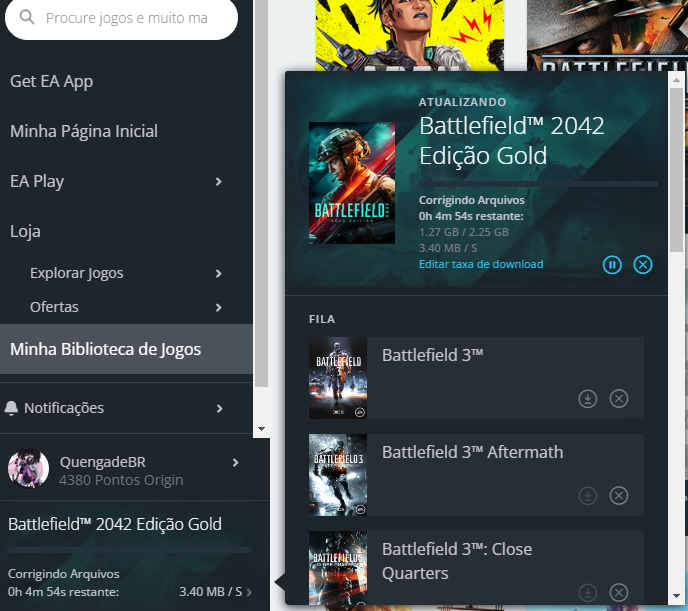This screenshot has width=688, height=611.
Task: Click the FILA queue heading
Action: 322,319
